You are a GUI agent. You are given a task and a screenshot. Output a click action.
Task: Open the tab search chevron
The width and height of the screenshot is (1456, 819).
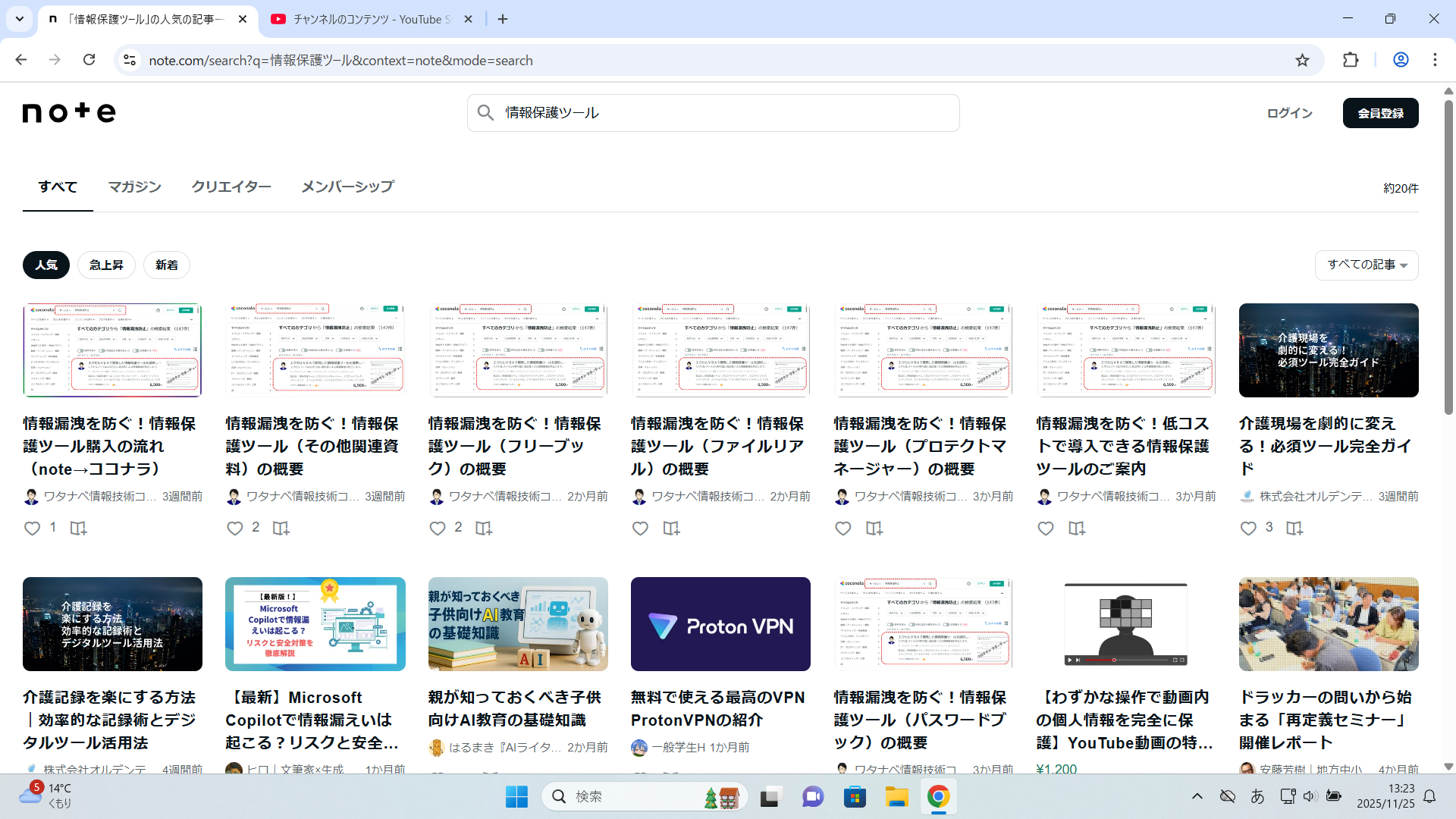(20, 19)
